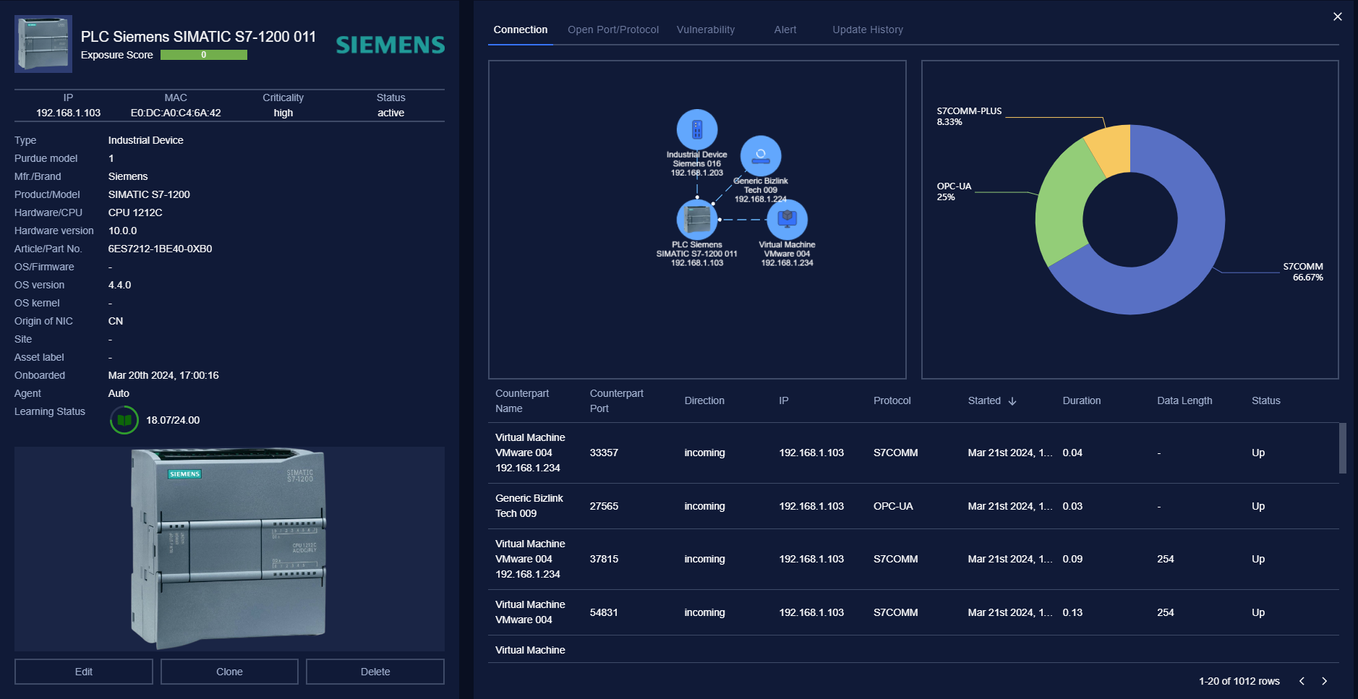Click the Status value active
The image size is (1358, 699).
tap(391, 113)
